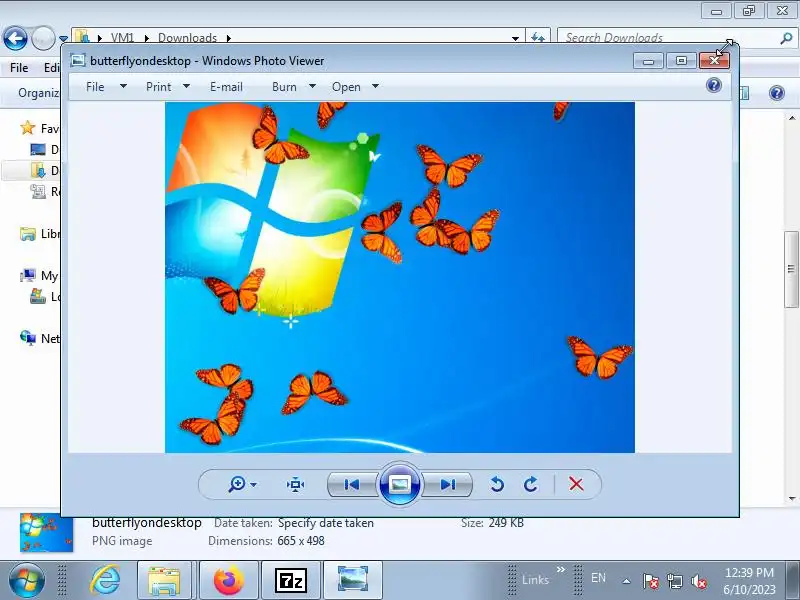Click the network tray icon

[x=675, y=581]
